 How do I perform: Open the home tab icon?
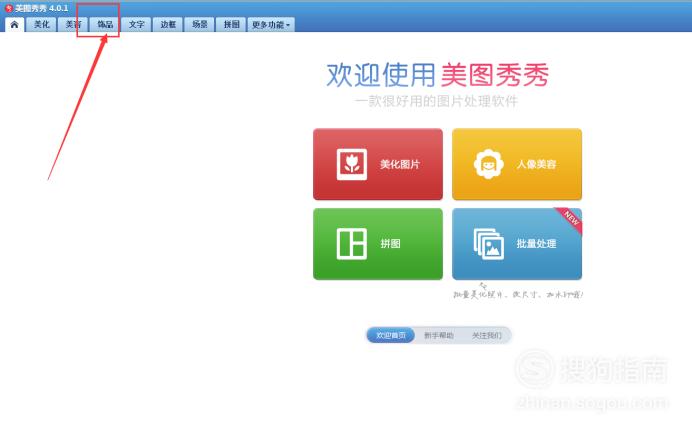(14, 25)
